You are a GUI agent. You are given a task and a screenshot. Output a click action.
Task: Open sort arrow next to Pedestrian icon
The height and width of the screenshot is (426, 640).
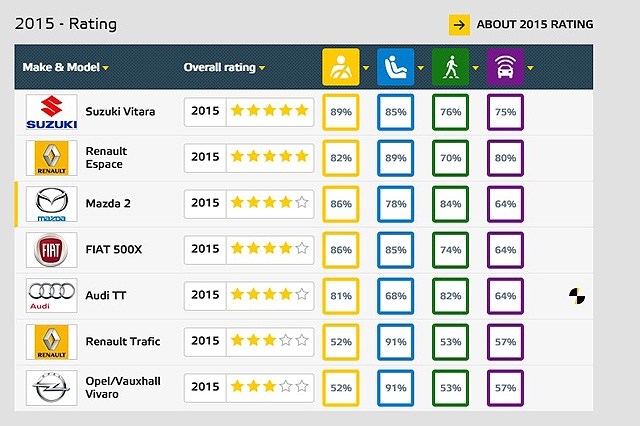click(476, 68)
